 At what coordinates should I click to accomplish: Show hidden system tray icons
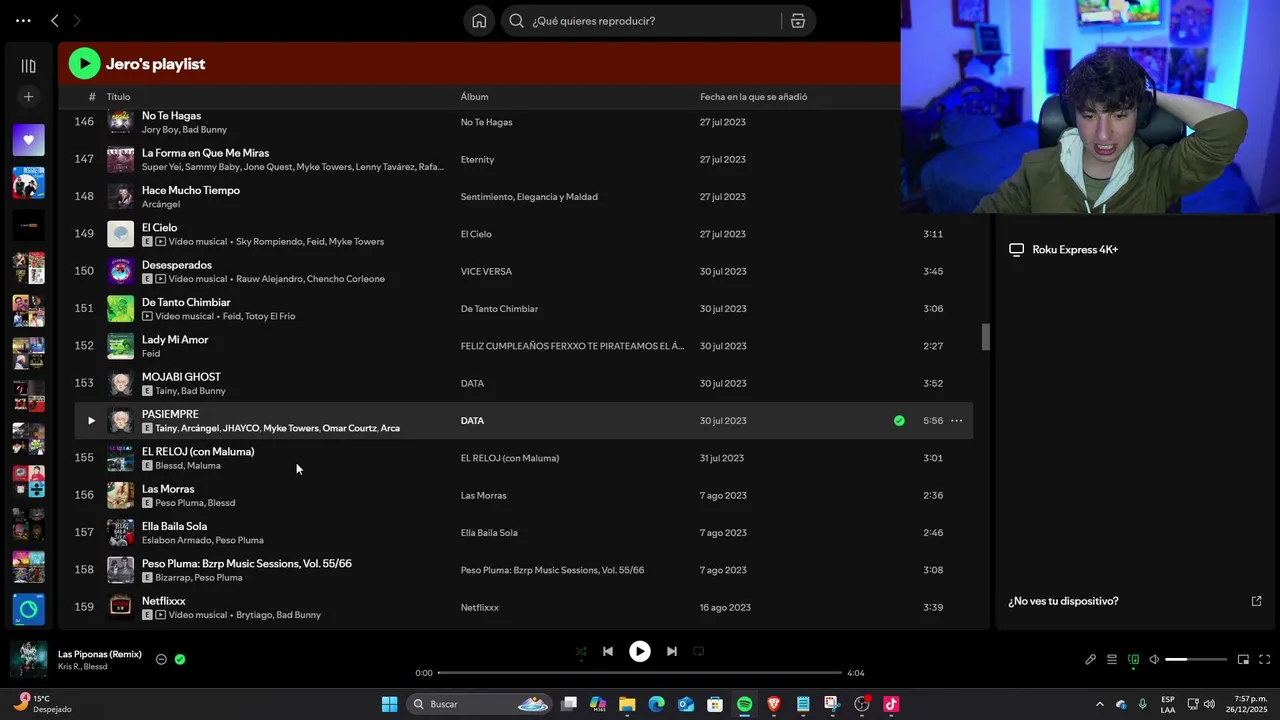[1099, 704]
